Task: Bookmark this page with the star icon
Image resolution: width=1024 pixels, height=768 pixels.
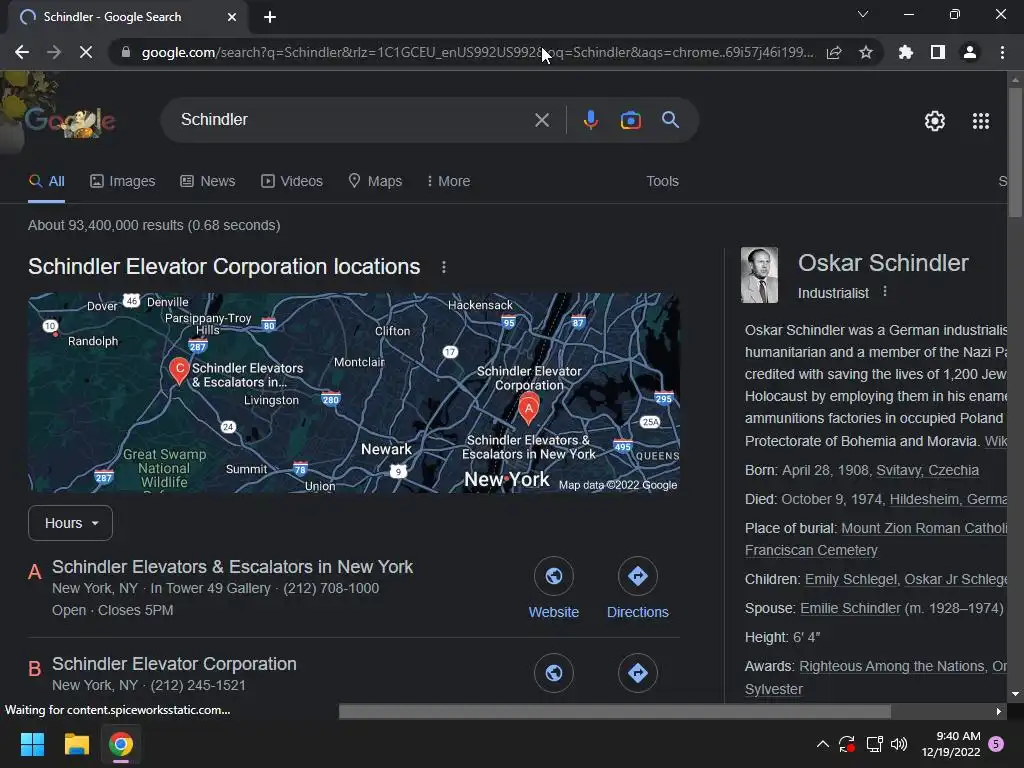Action: point(866,52)
